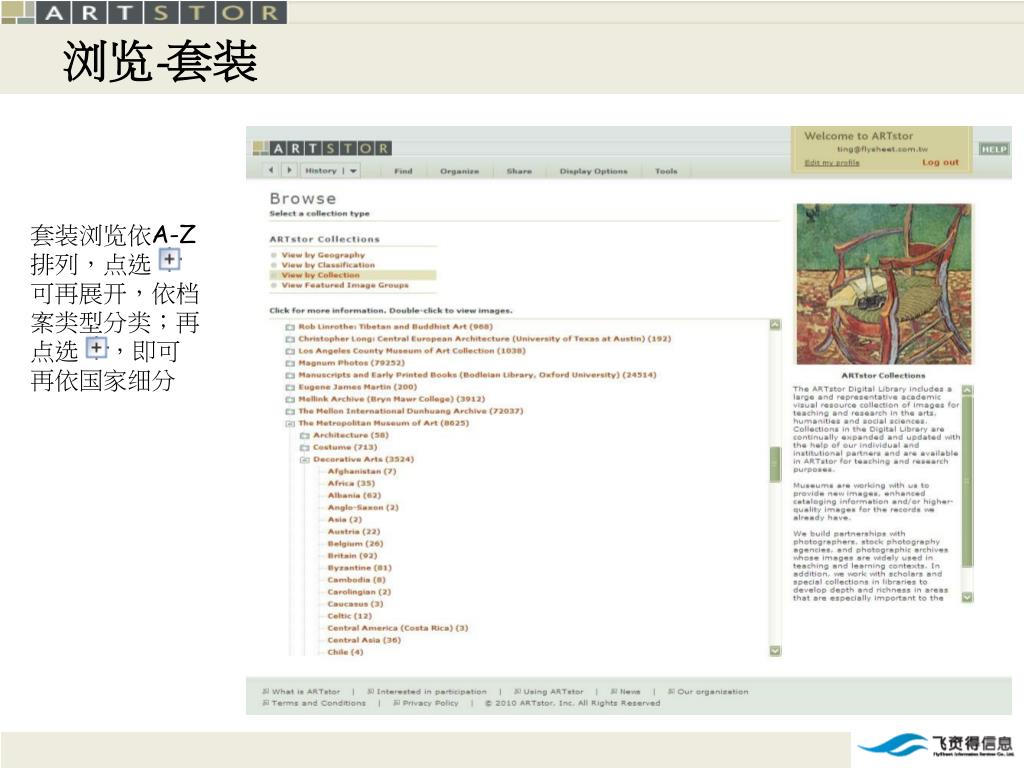Click the chair painting thumbnail
The width and height of the screenshot is (1024, 768).
click(x=884, y=284)
